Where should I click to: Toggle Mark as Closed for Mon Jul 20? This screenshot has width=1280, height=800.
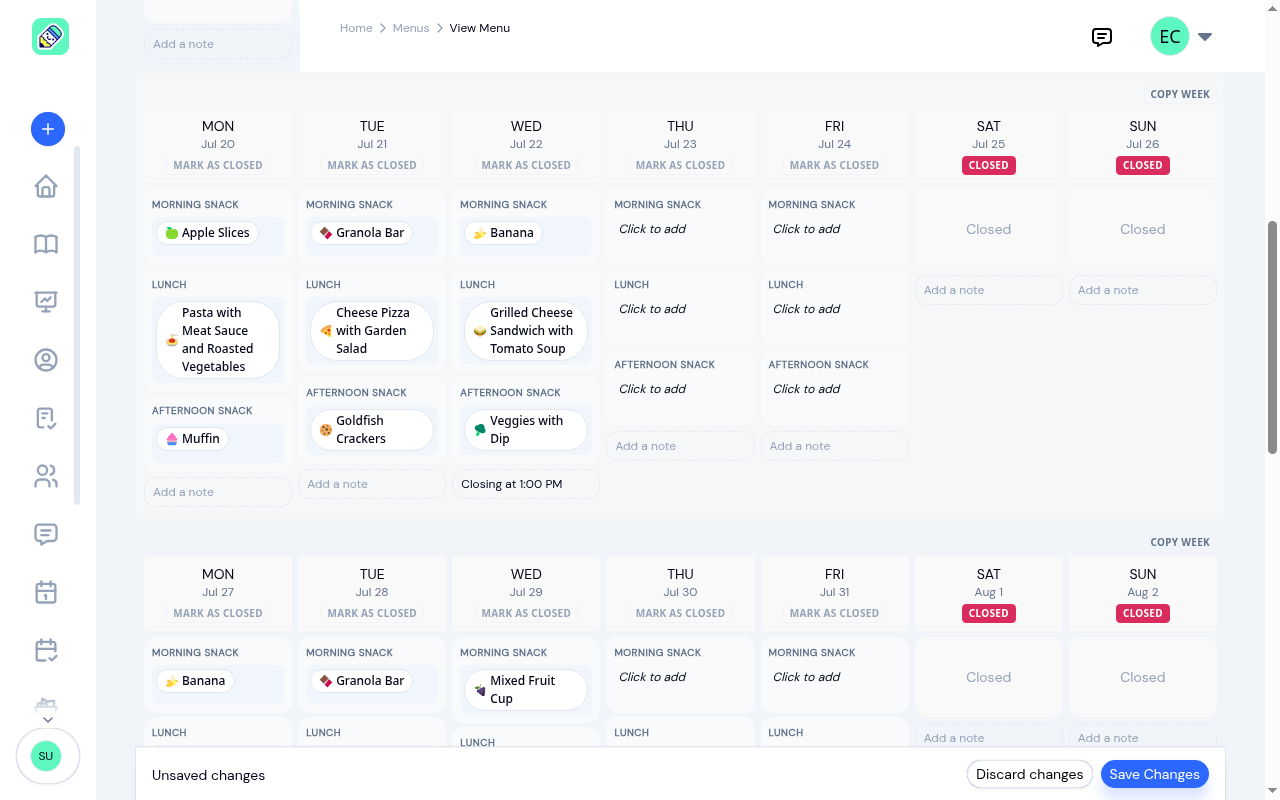[218, 166]
